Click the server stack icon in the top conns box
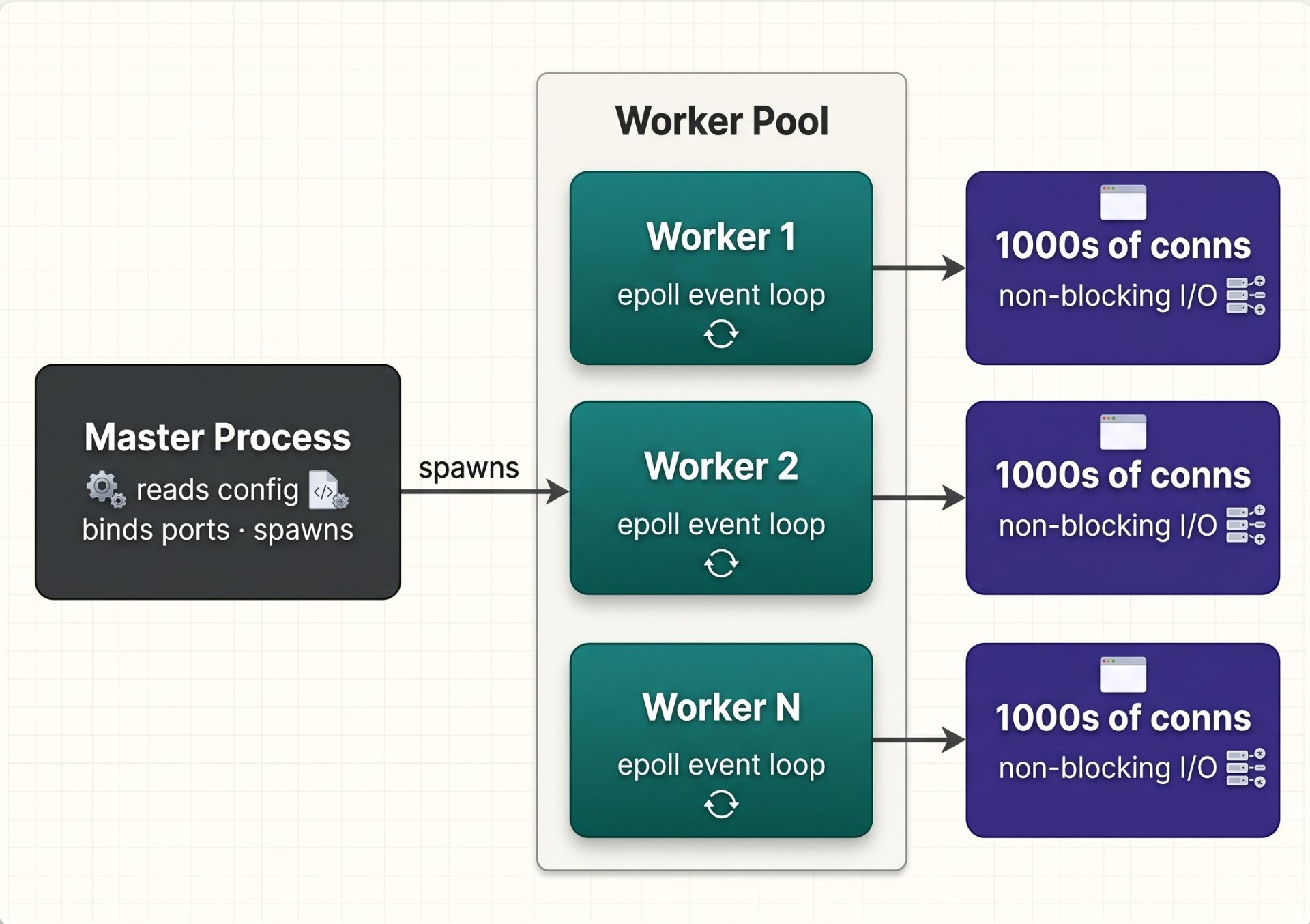This screenshot has width=1310, height=924. point(1246,295)
